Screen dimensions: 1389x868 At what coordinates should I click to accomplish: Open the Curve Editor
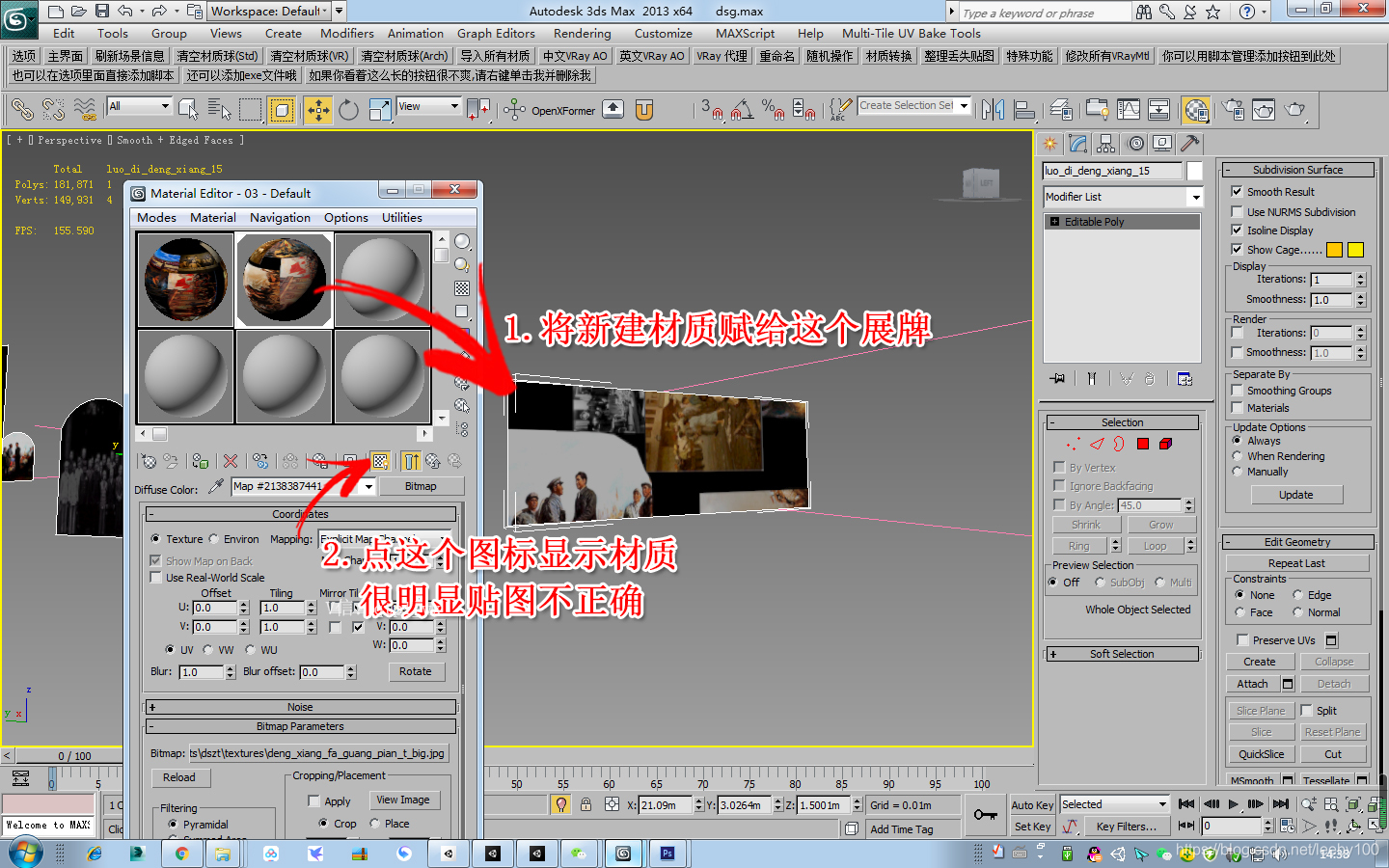[x=1129, y=110]
